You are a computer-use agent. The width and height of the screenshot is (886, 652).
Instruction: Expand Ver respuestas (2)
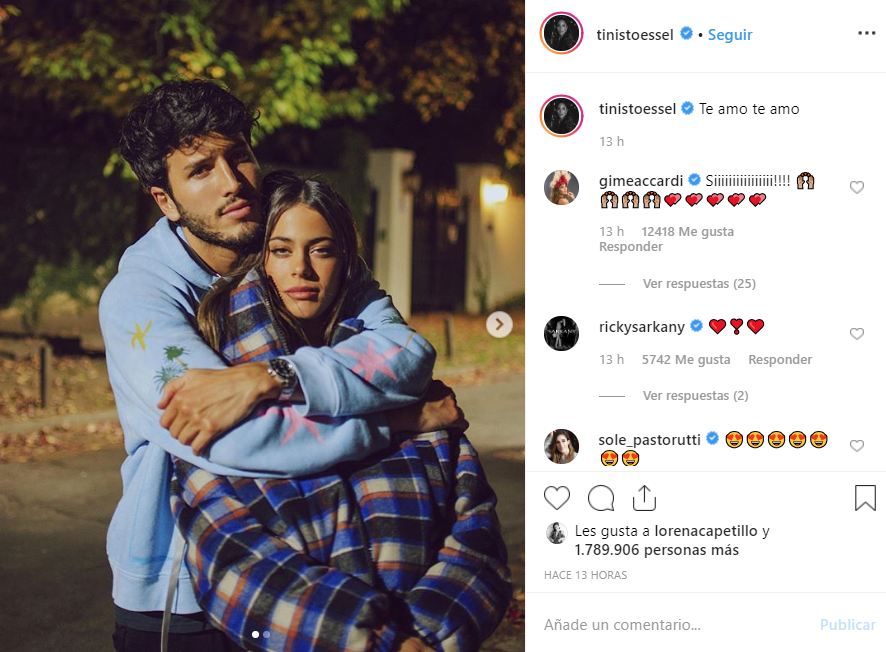tap(696, 395)
